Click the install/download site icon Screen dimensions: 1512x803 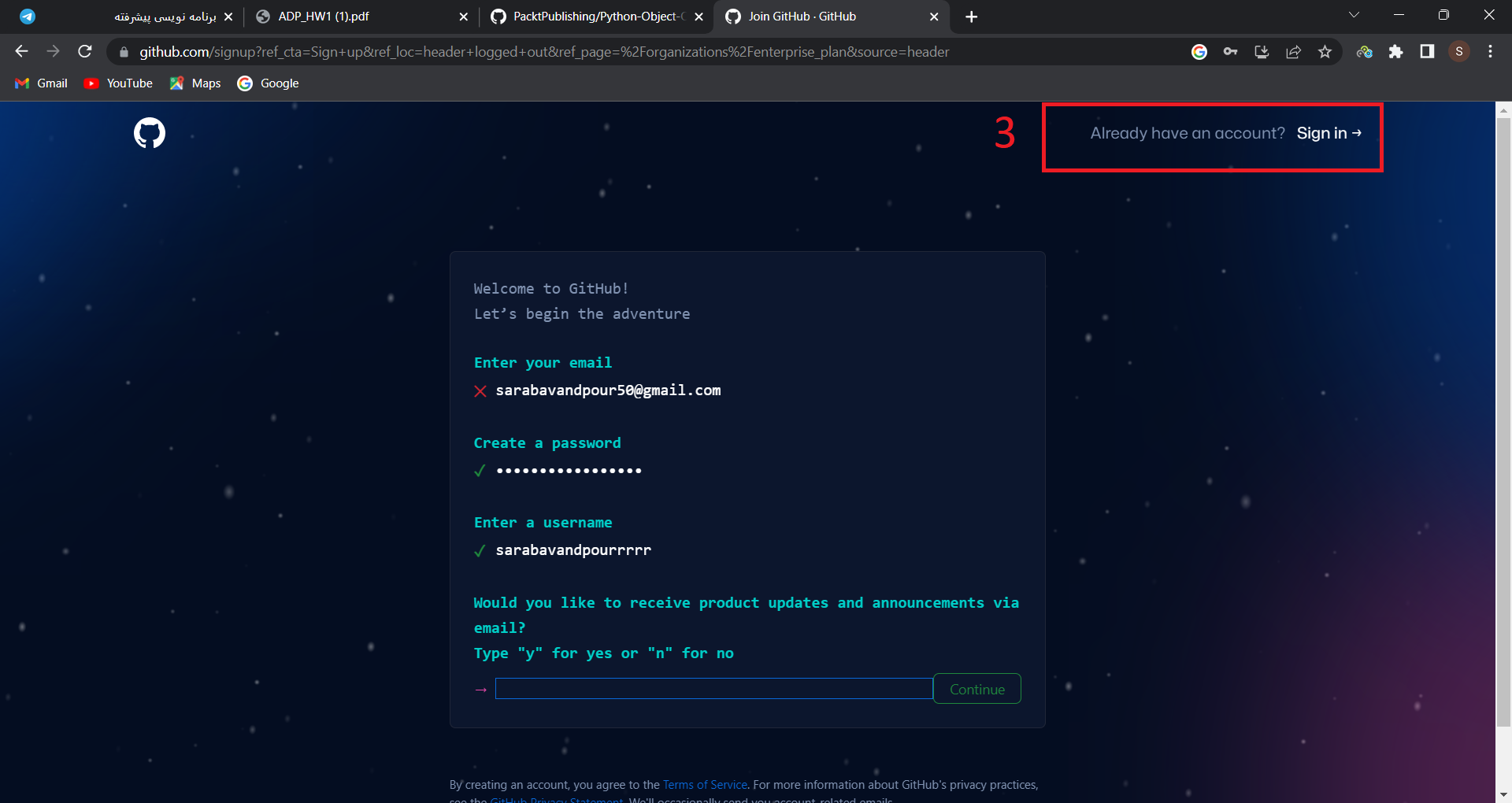[x=1262, y=51]
